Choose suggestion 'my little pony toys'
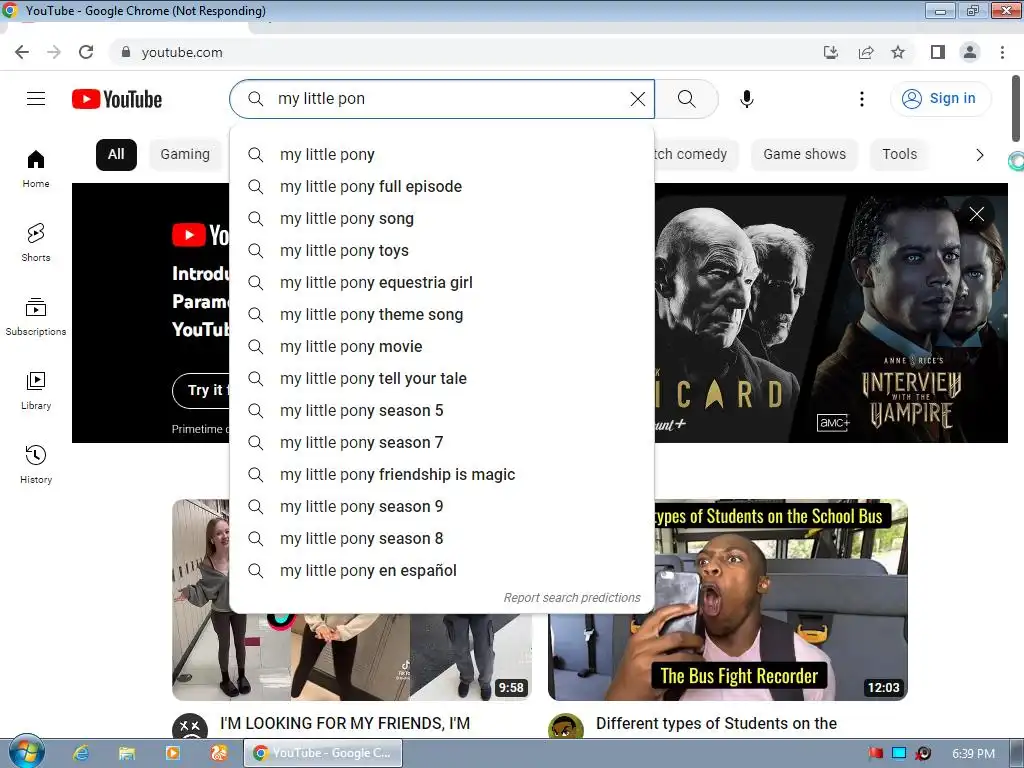The height and width of the screenshot is (768, 1024). pyautogui.click(x=442, y=251)
